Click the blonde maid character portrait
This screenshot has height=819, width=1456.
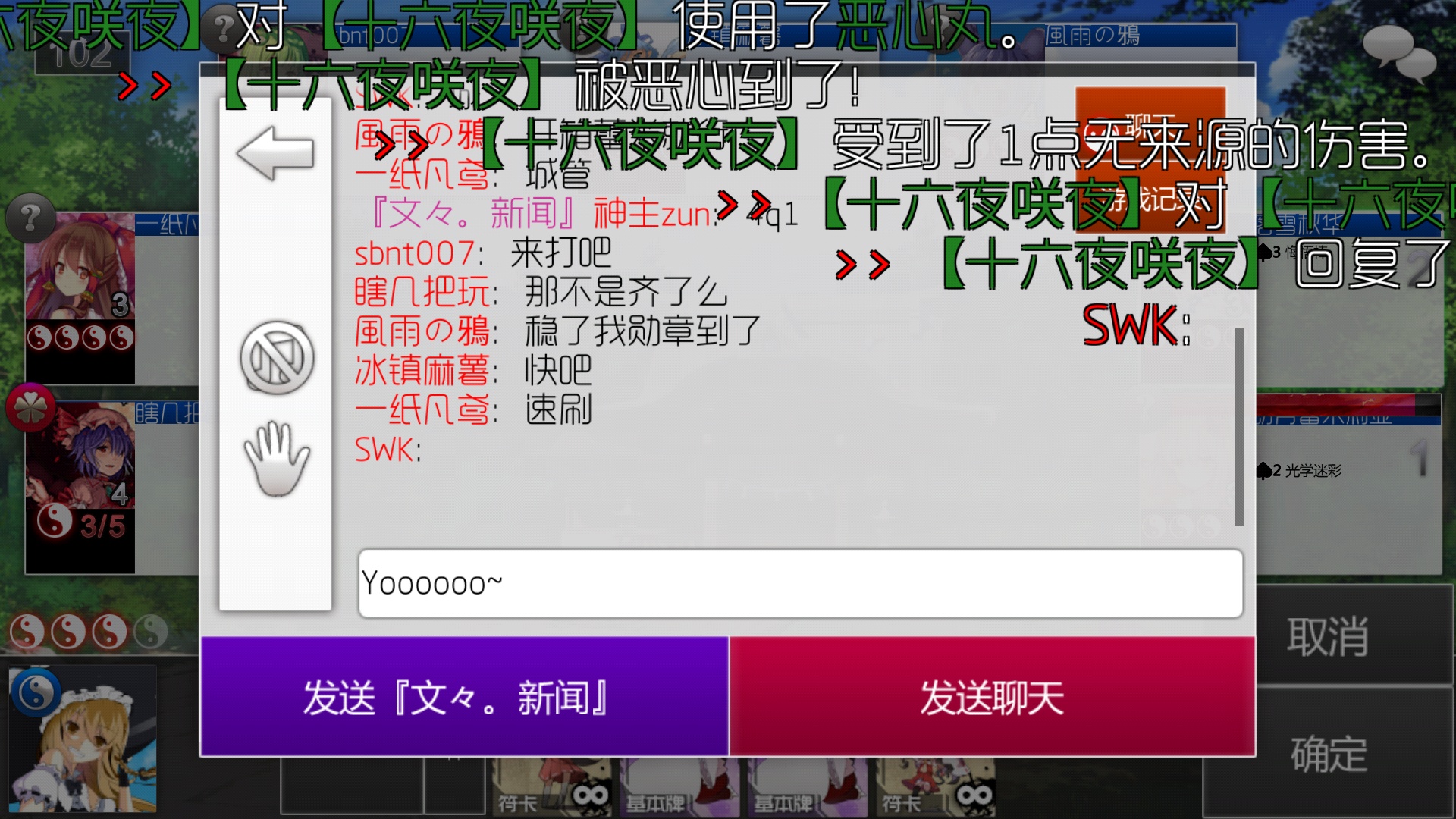pyautogui.click(x=83, y=739)
